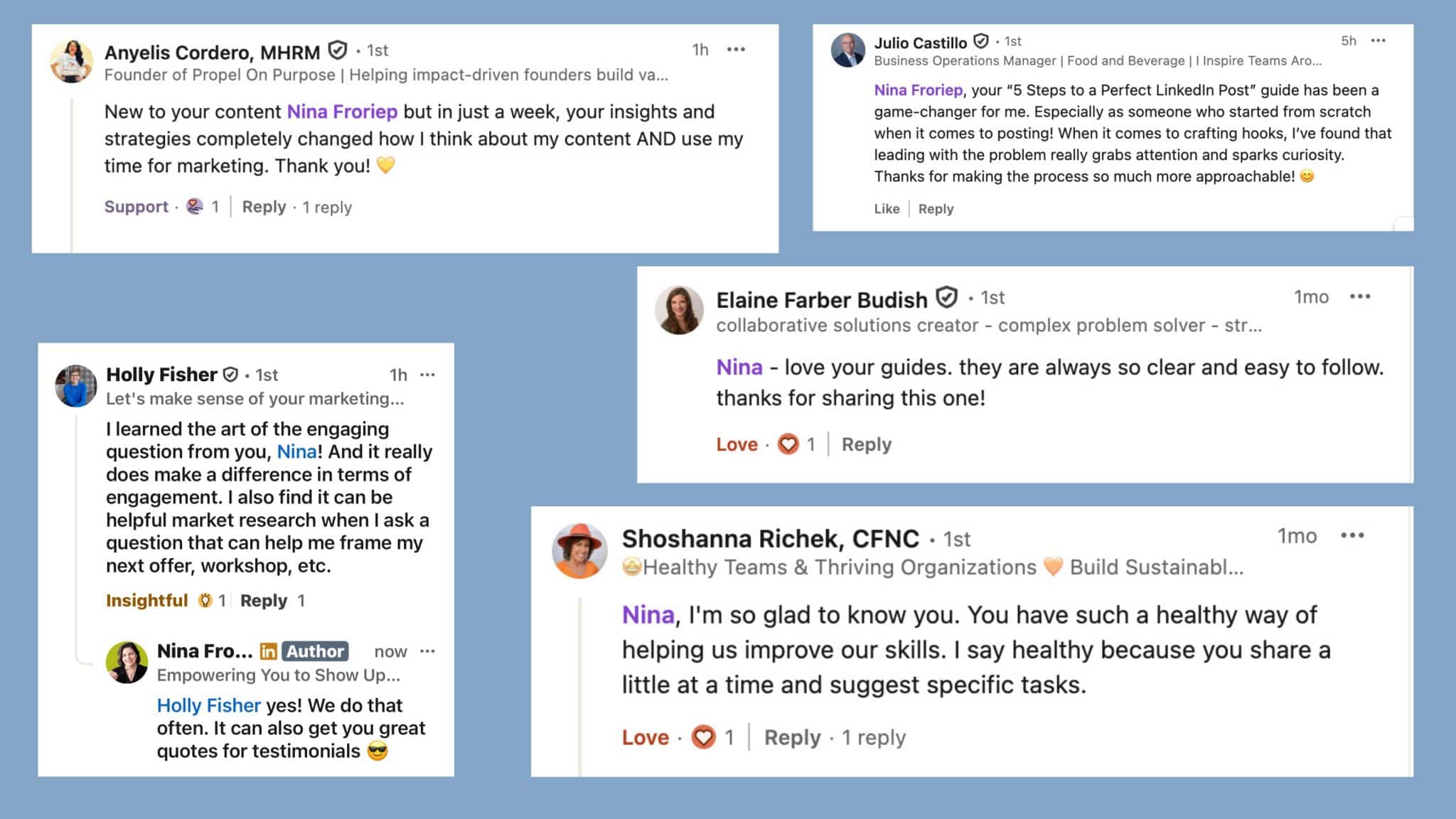
Task: Toggle Insightful reaction on Holly Fisher's comment
Action: coord(147,601)
